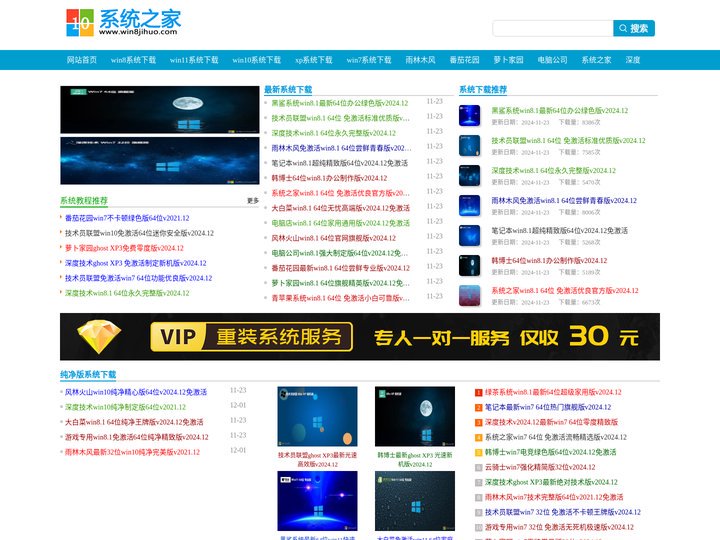
Task: Click the rank 5 badge beside 韩博士win7电竞绿色版
Action: tap(478, 453)
